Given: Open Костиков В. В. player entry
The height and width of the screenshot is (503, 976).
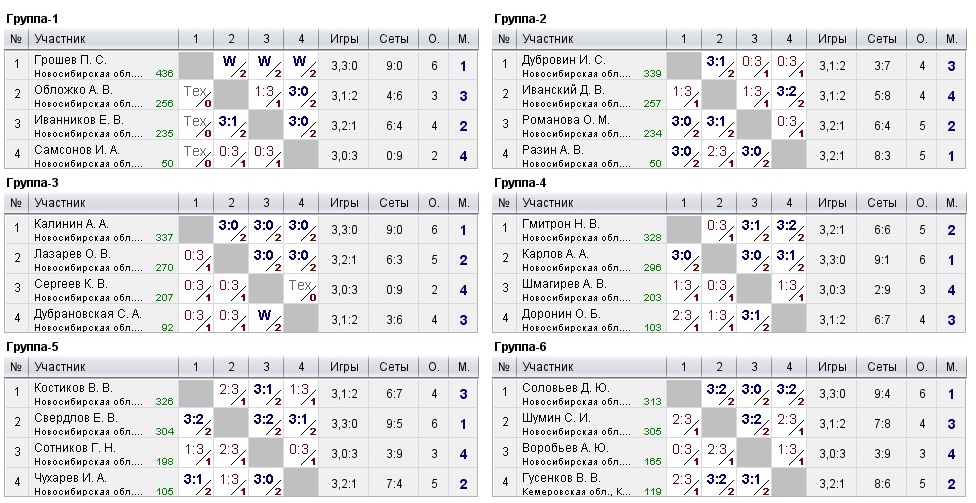Looking at the screenshot, I should [x=73, y=388].
